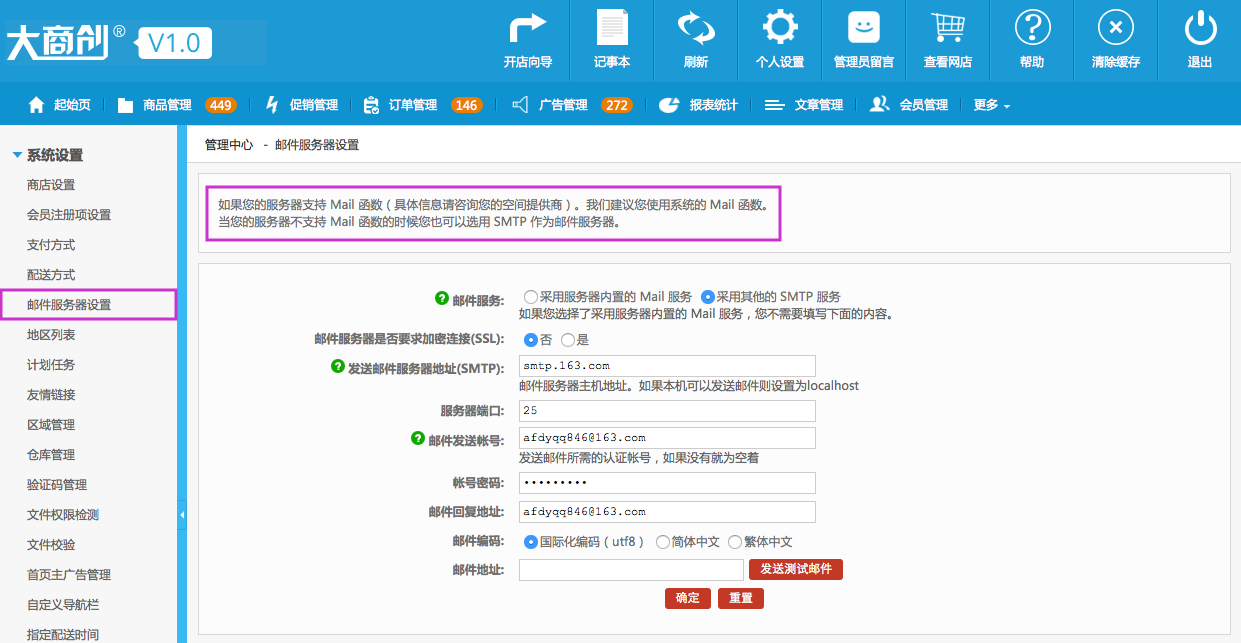Click the 清除缓存 X circle icon
Screen dimensions: 1241x643
tap(1116, 27)
